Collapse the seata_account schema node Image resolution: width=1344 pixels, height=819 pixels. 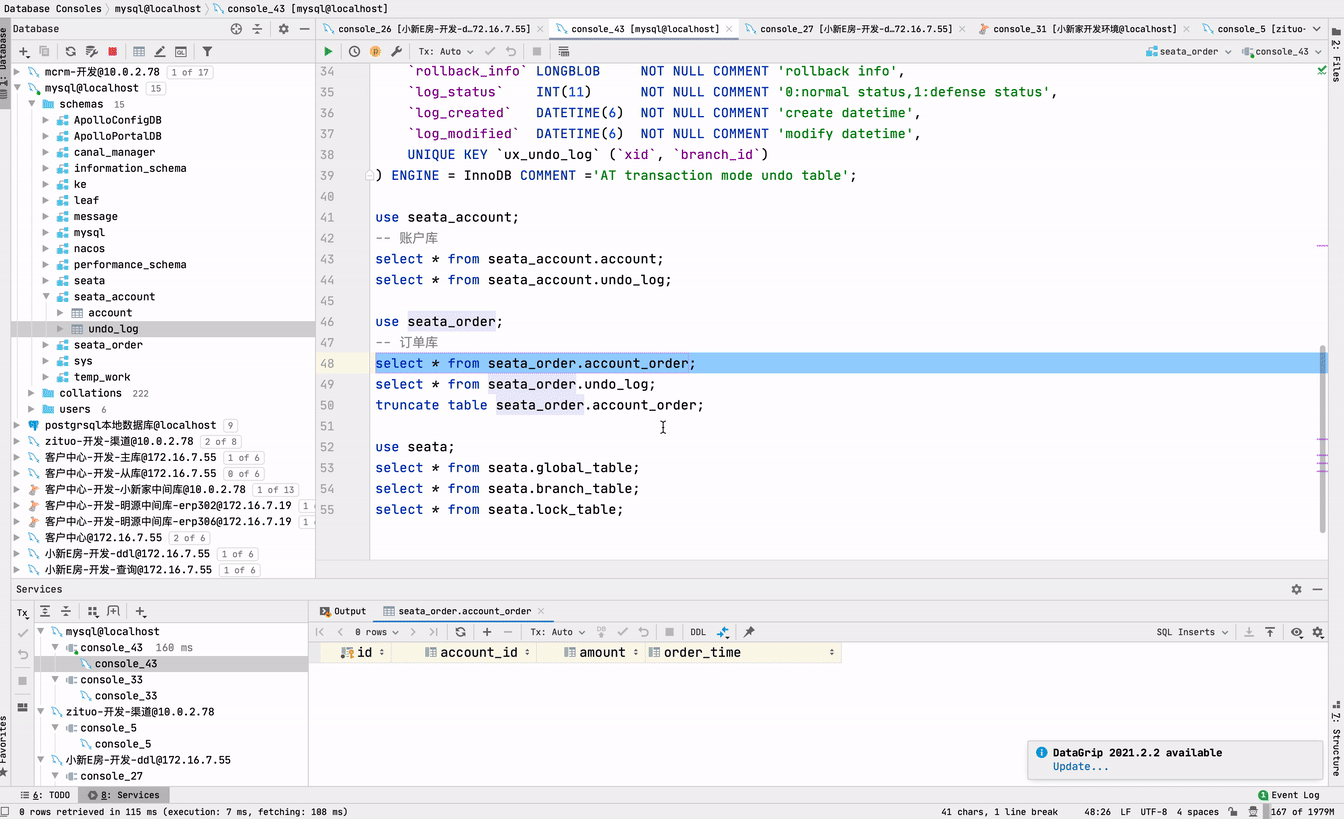coord(46,297)
